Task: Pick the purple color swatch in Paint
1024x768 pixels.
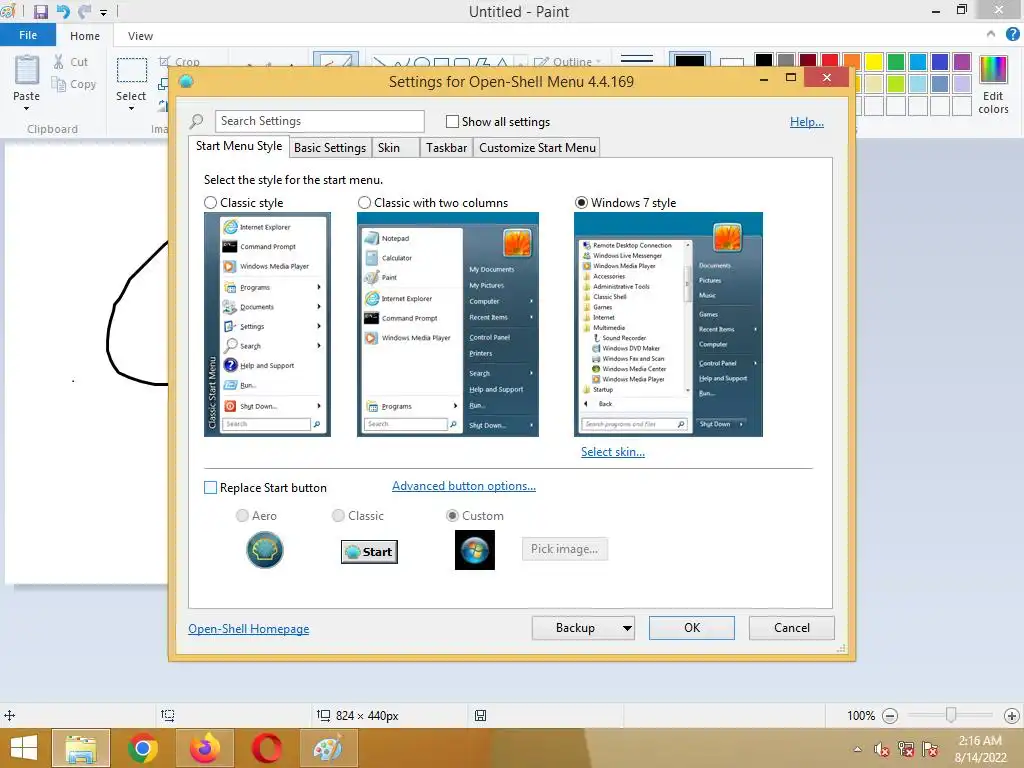Action: 962,62
